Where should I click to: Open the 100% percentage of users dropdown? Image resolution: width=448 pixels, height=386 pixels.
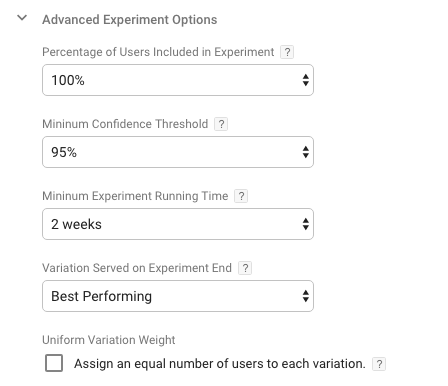coord(178,80)
